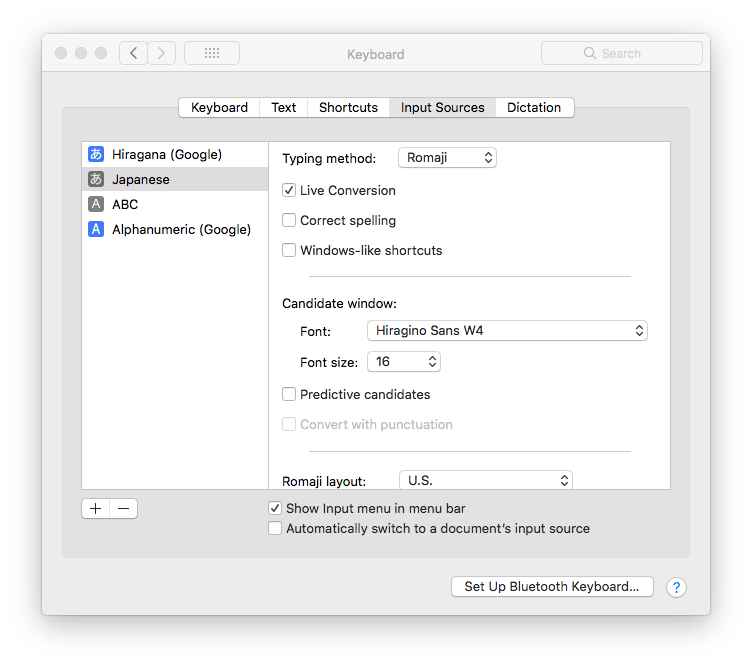Viewport: 752px width, 665px height.
Task: Open the Font size 16 dropdown
Action: point(404,362)
